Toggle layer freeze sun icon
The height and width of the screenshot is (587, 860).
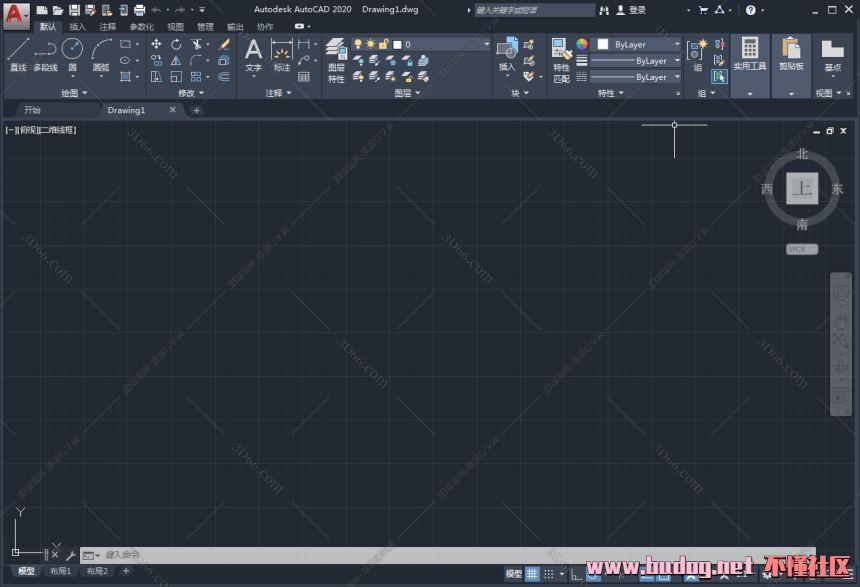(371, 44)
